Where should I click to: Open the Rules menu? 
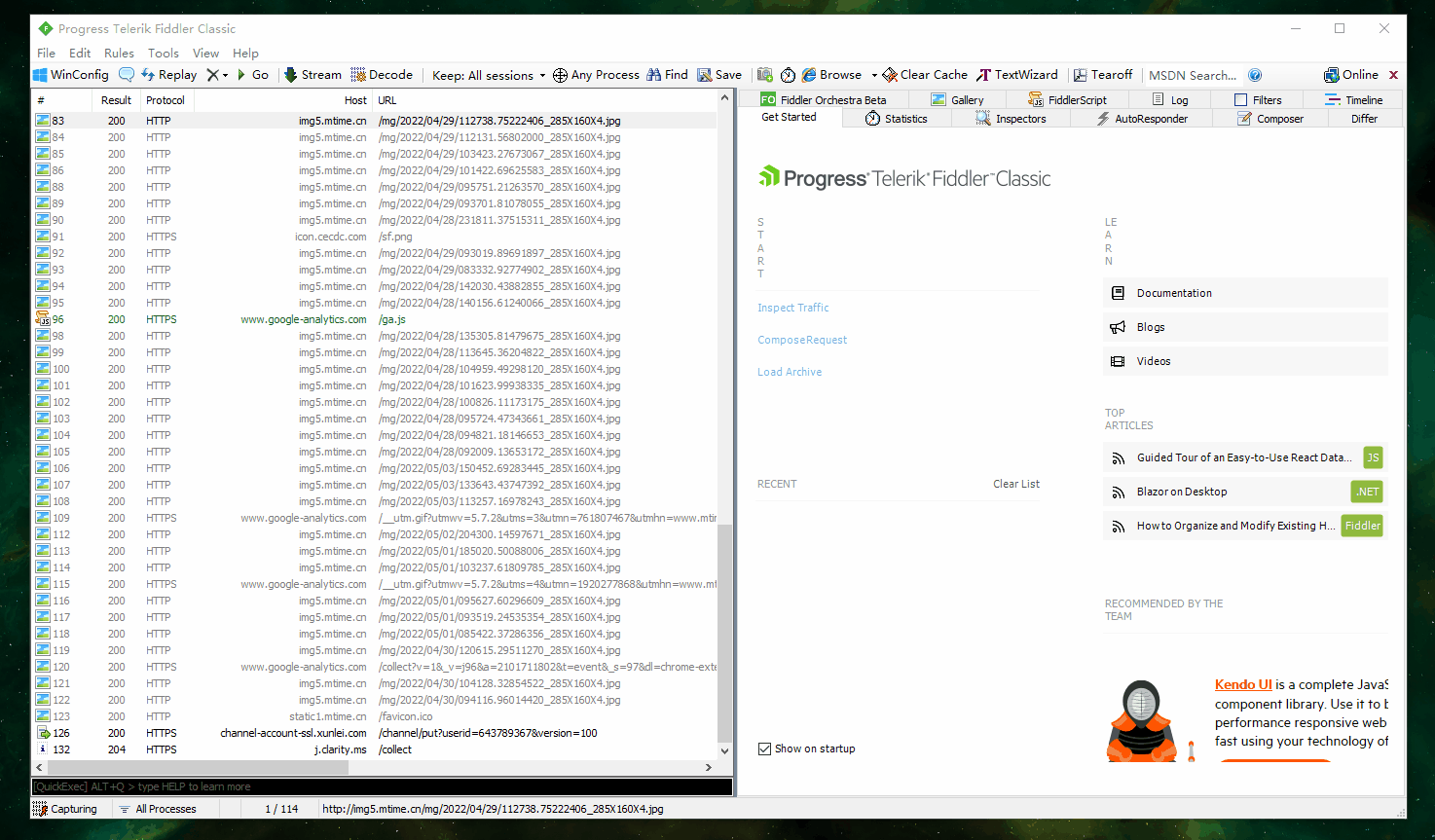(119, 53)
